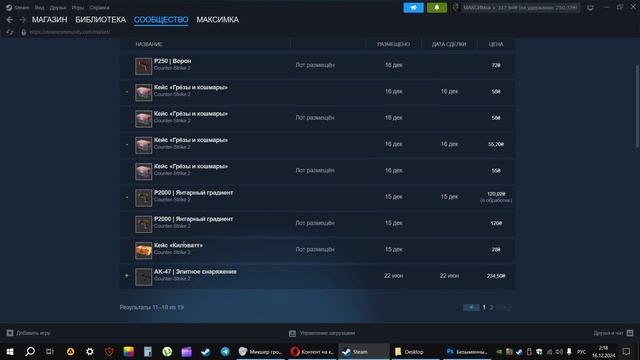Click the Steam logo in the title bar

[x=9, y=7]
